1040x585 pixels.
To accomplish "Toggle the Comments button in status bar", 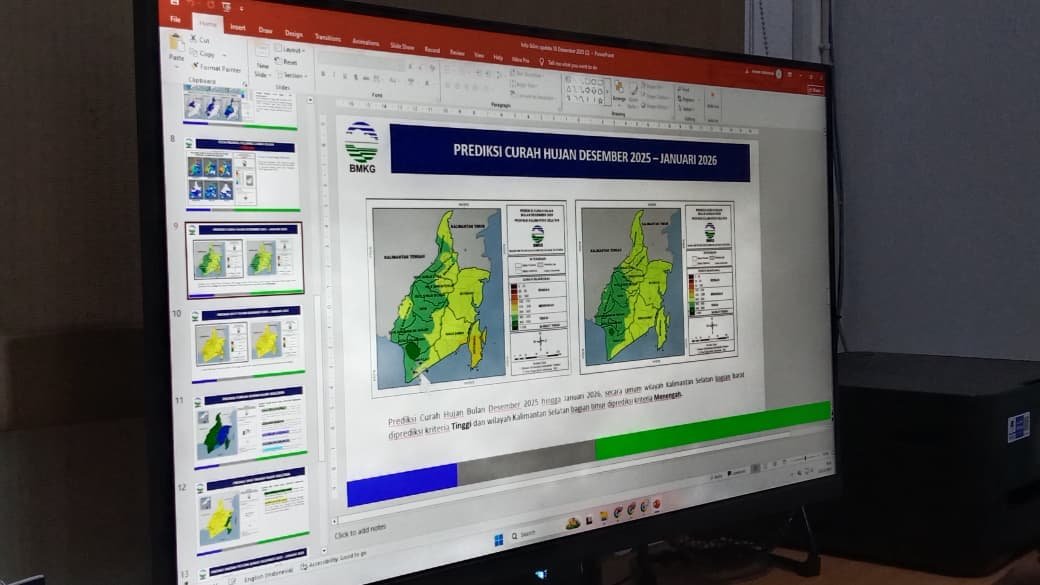I will pyautogui.click(x=736, y=474).
